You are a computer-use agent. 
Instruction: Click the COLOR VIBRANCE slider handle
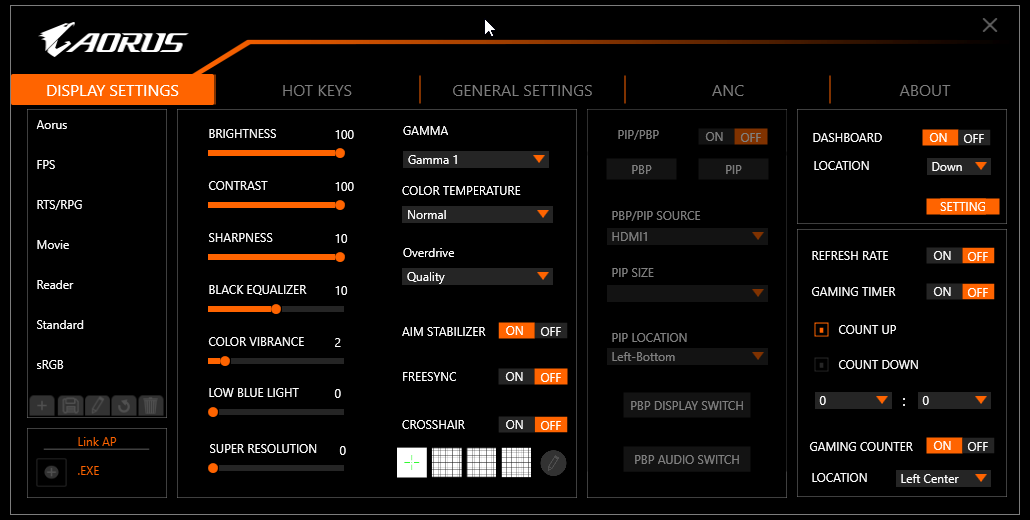[225, 360]
